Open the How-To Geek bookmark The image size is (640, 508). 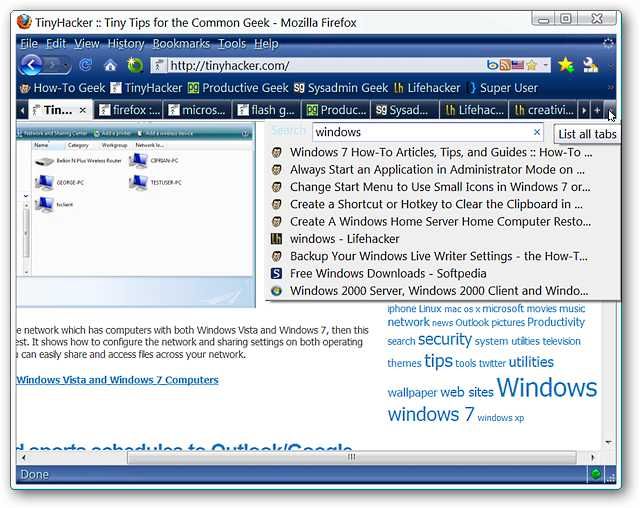[x=62, y=88]
